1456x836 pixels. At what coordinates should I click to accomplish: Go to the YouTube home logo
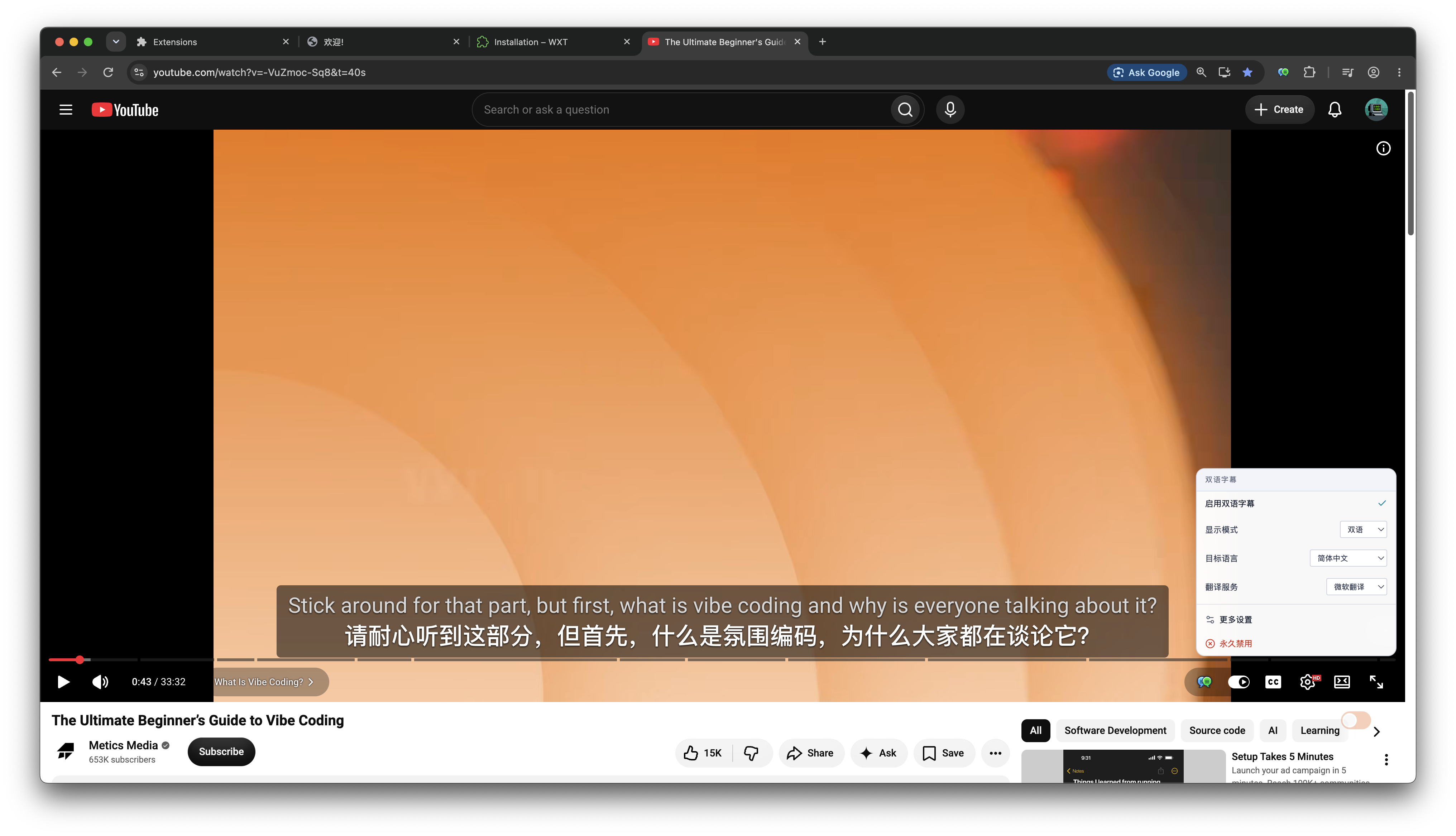pyautogui.click(x=125, y=110)
